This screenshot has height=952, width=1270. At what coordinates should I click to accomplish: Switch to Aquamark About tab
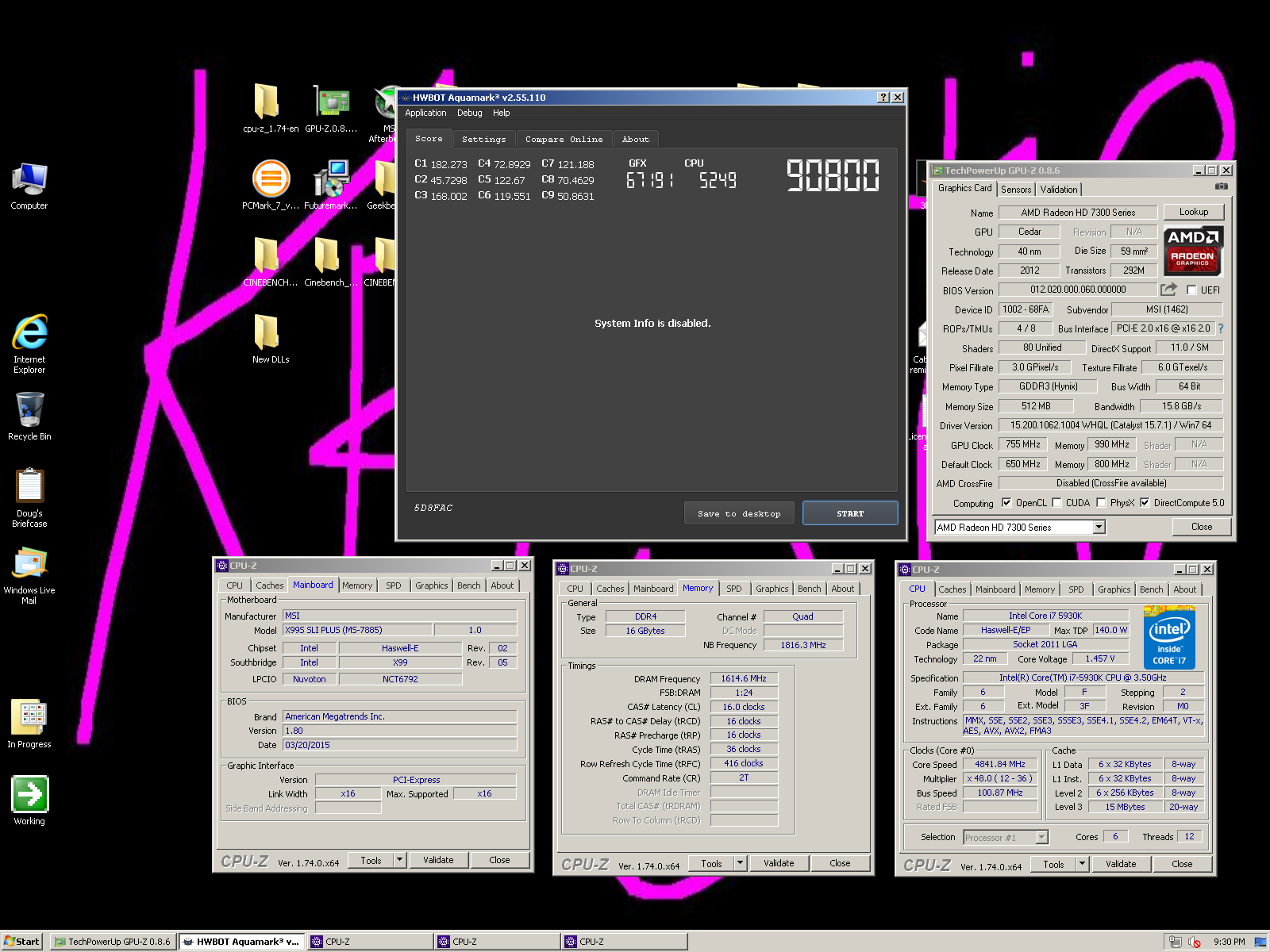[636, 139]
